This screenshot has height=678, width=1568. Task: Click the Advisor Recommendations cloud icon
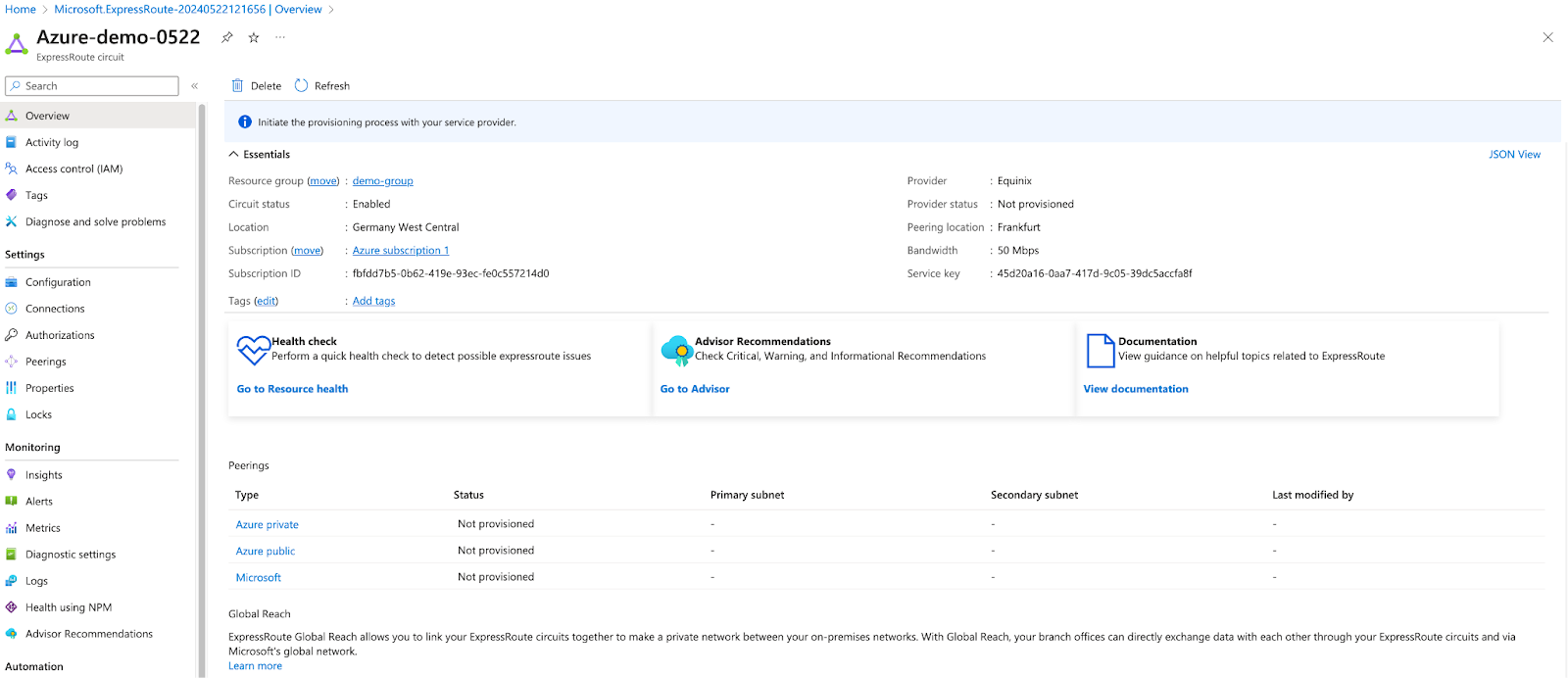(677, 350)
